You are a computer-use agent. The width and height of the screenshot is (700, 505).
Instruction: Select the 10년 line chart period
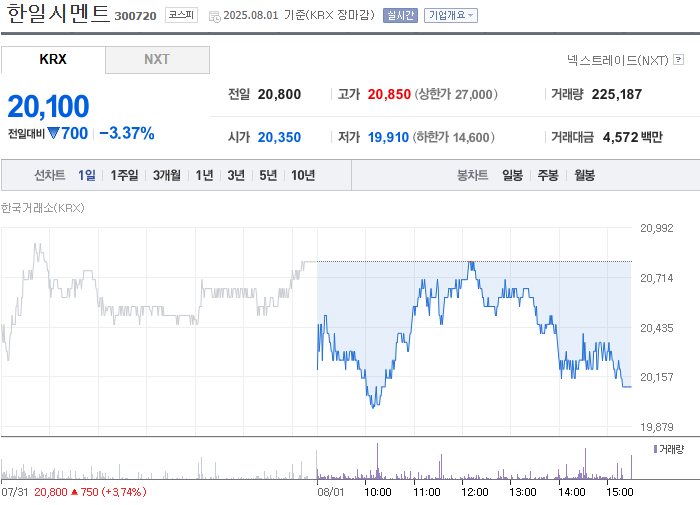coord(303,175)
